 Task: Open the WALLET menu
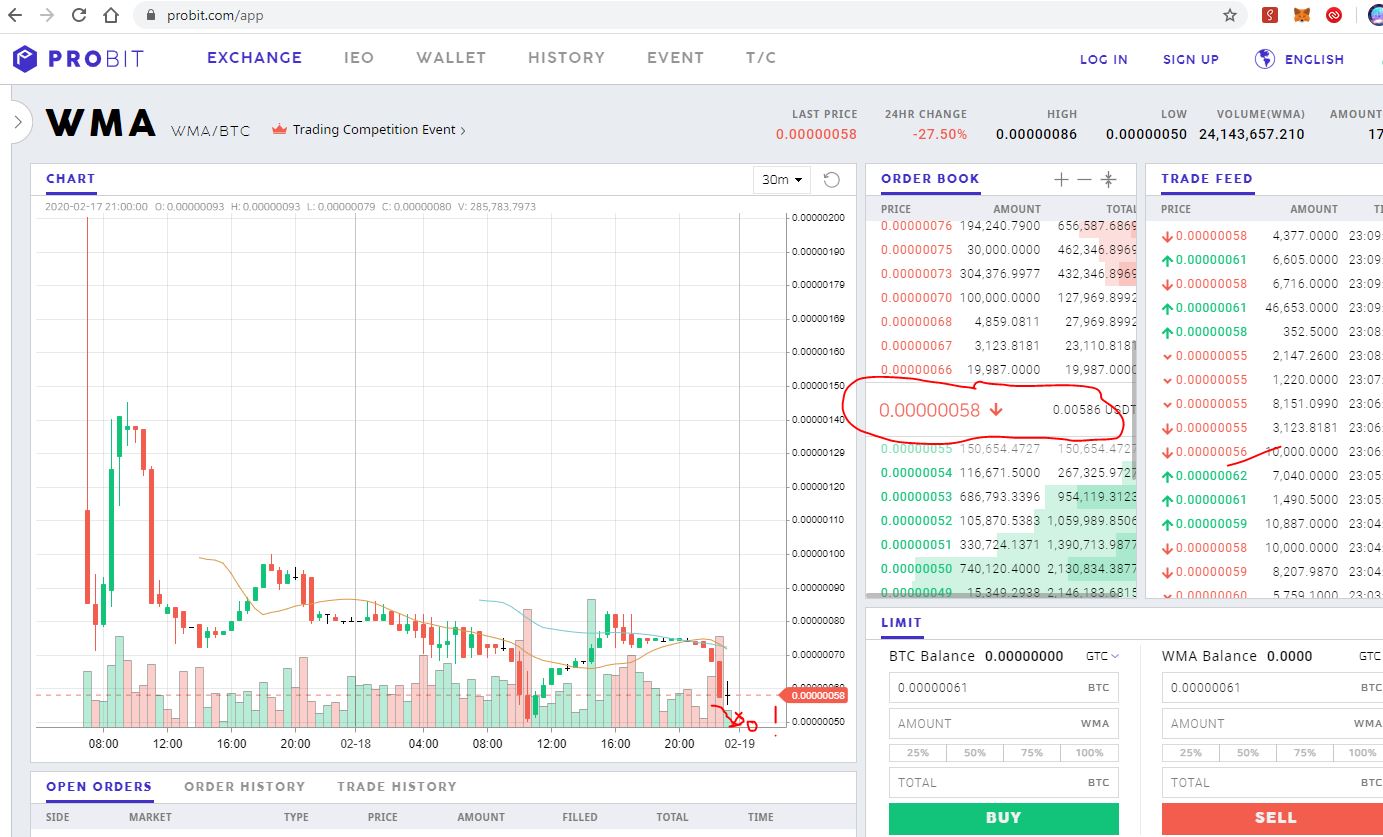coord(451,58)
